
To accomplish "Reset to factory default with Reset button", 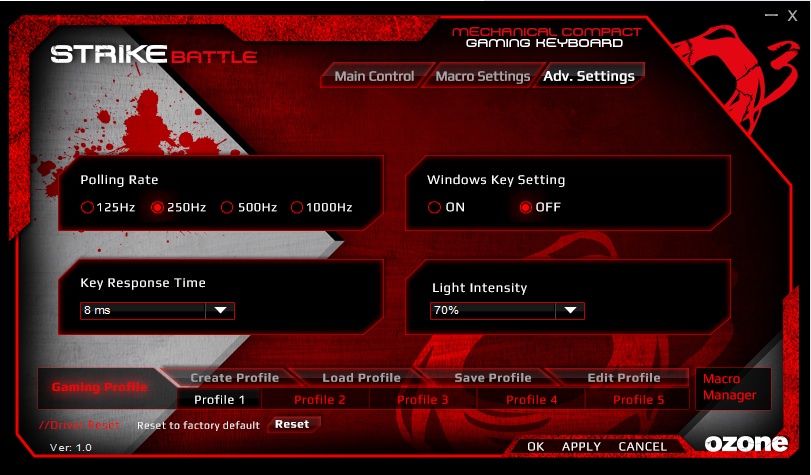I will tap(292, 424).
